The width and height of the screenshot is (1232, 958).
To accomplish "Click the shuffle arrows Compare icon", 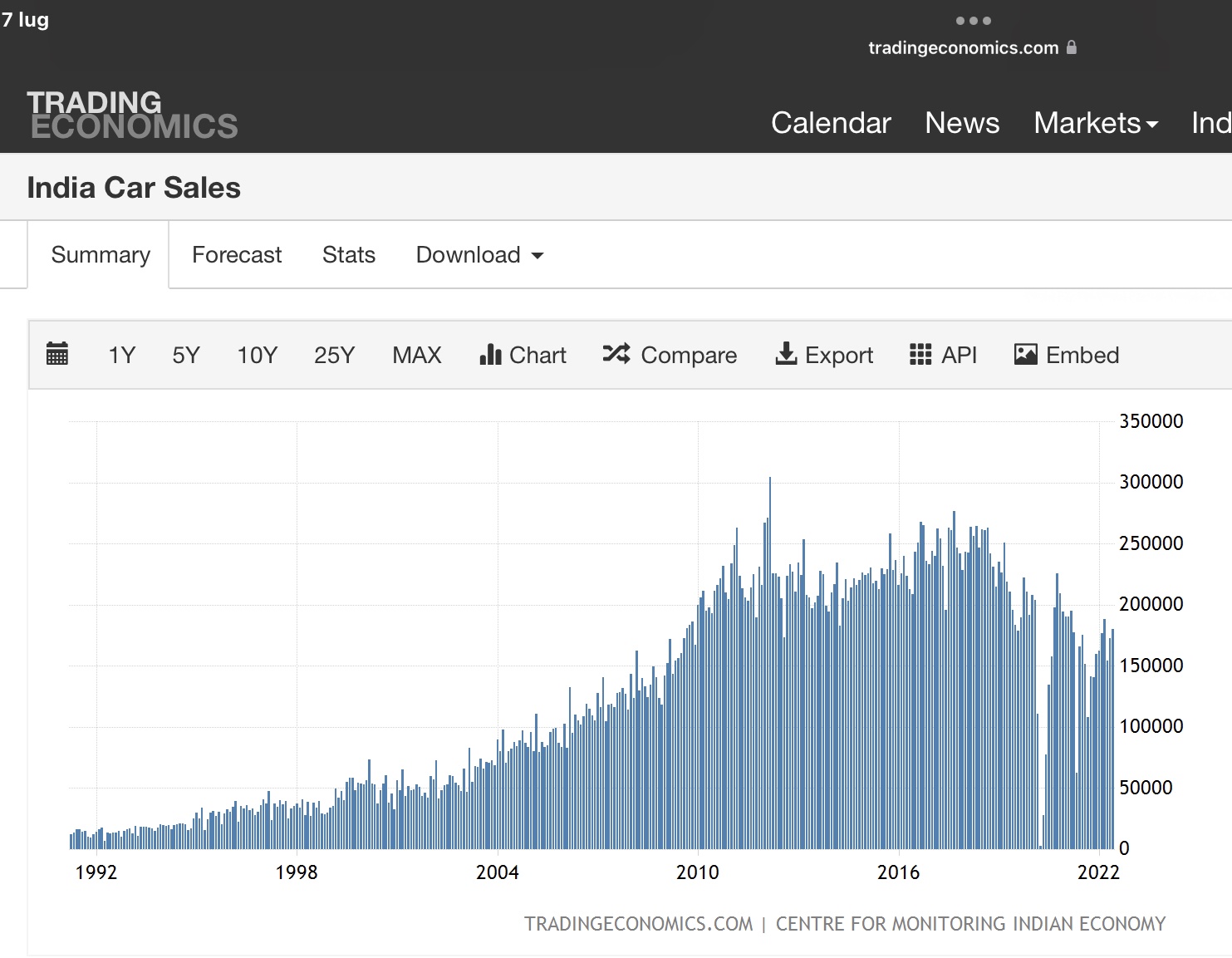I will (x=616, y=354).
